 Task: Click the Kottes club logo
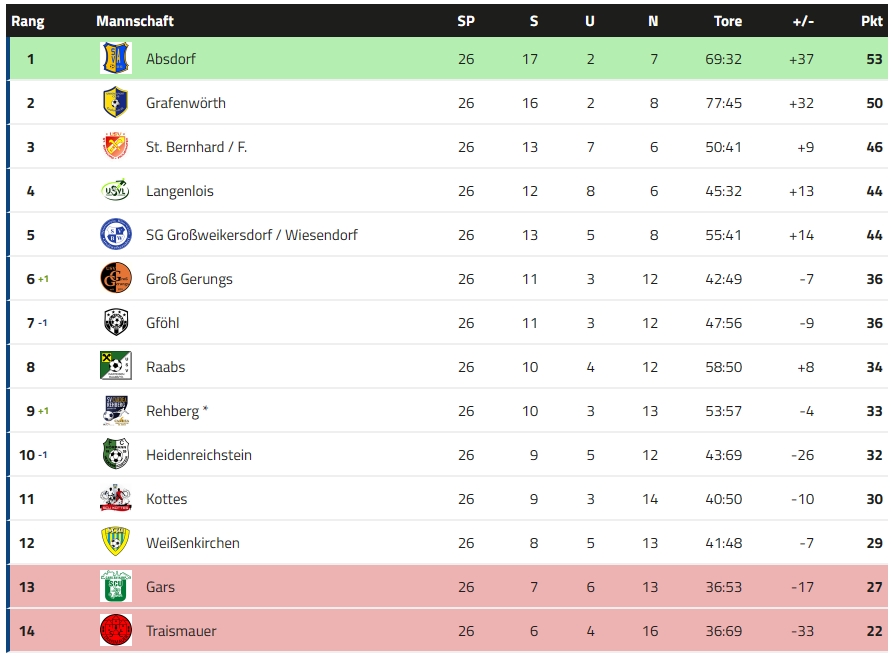[116, 498]
